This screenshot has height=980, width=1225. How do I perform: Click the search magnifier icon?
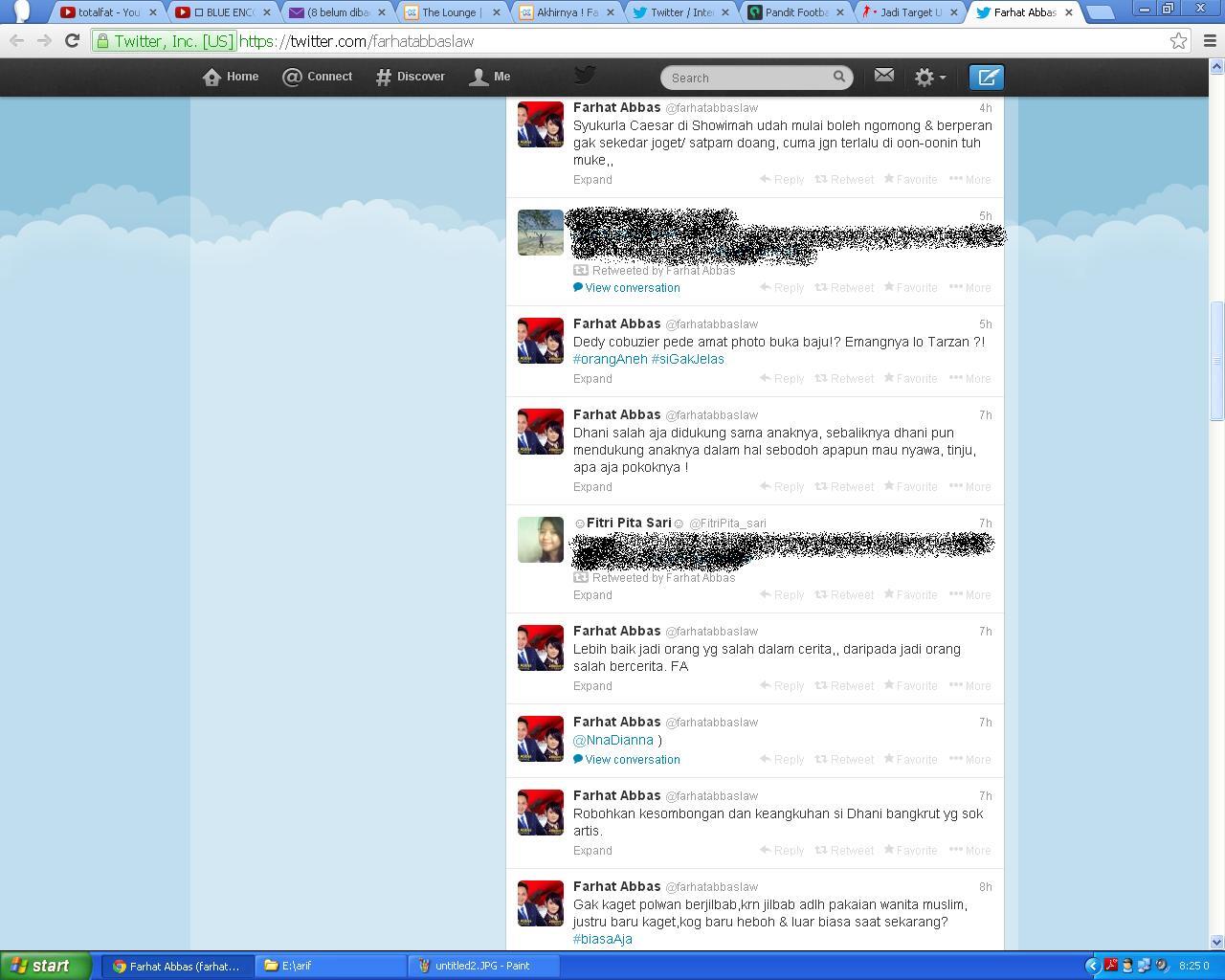[839, 77]
